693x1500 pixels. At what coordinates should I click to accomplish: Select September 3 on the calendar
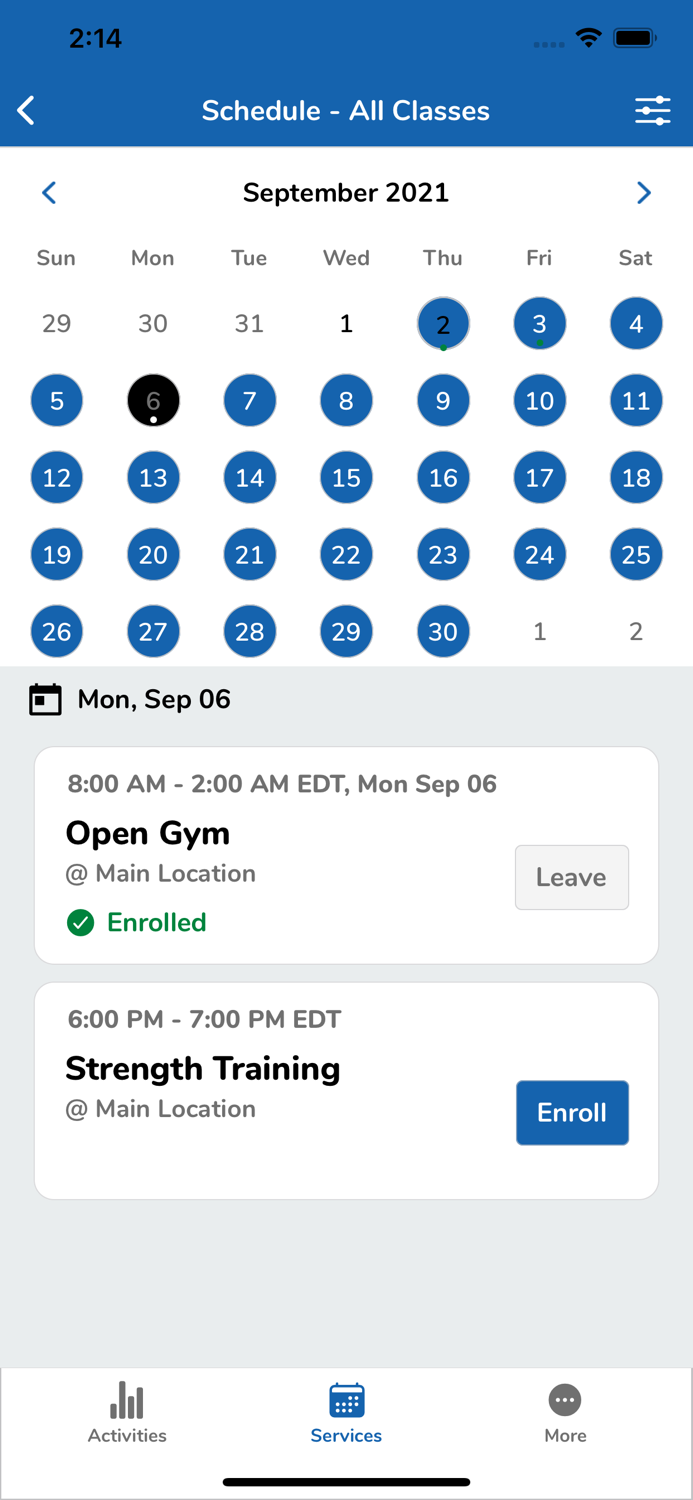coord(539,323)
